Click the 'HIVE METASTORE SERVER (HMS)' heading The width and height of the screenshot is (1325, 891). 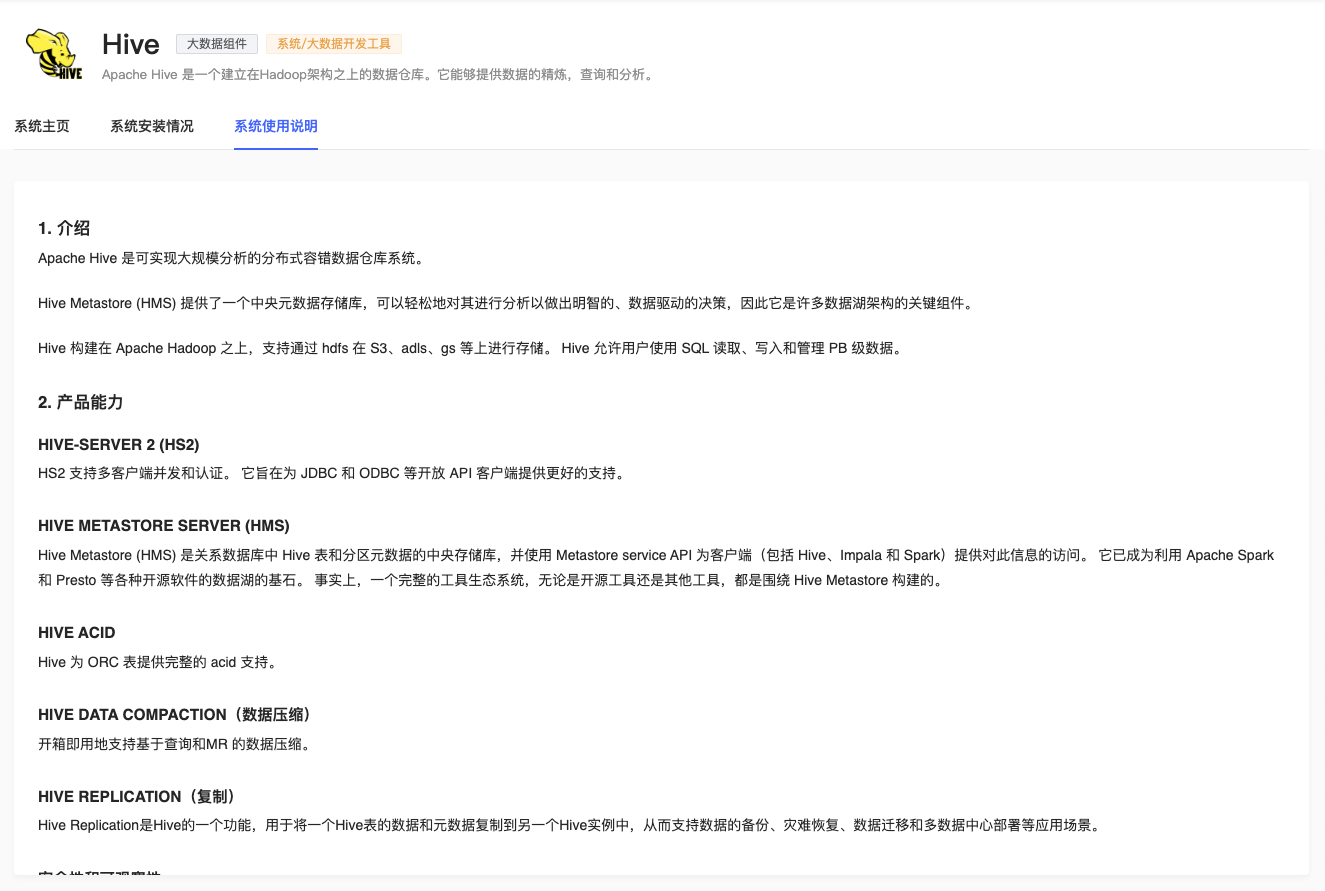[164, 525]
